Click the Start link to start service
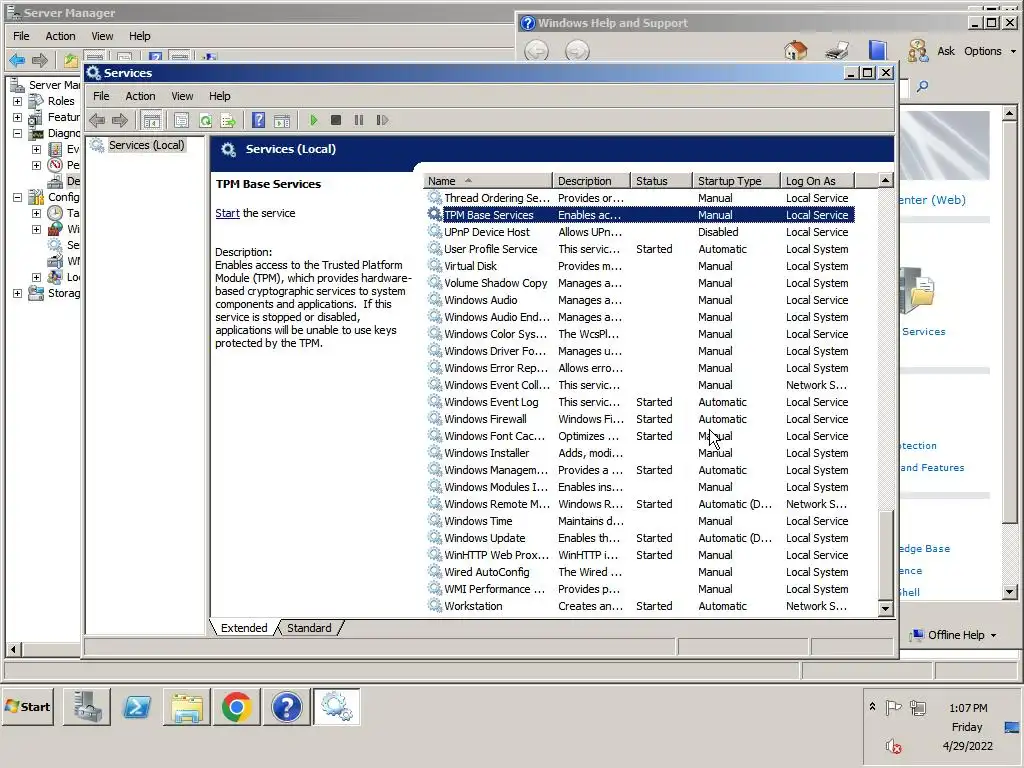Screen dimensions: 1024x768 point(227,213)
